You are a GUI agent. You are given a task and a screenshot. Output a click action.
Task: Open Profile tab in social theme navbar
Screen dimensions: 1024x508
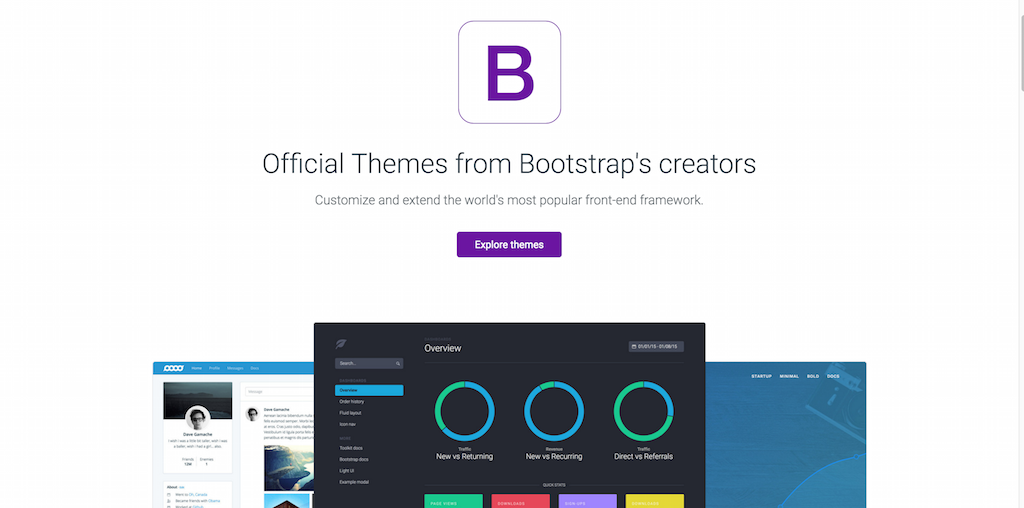(x=214, y=368)
